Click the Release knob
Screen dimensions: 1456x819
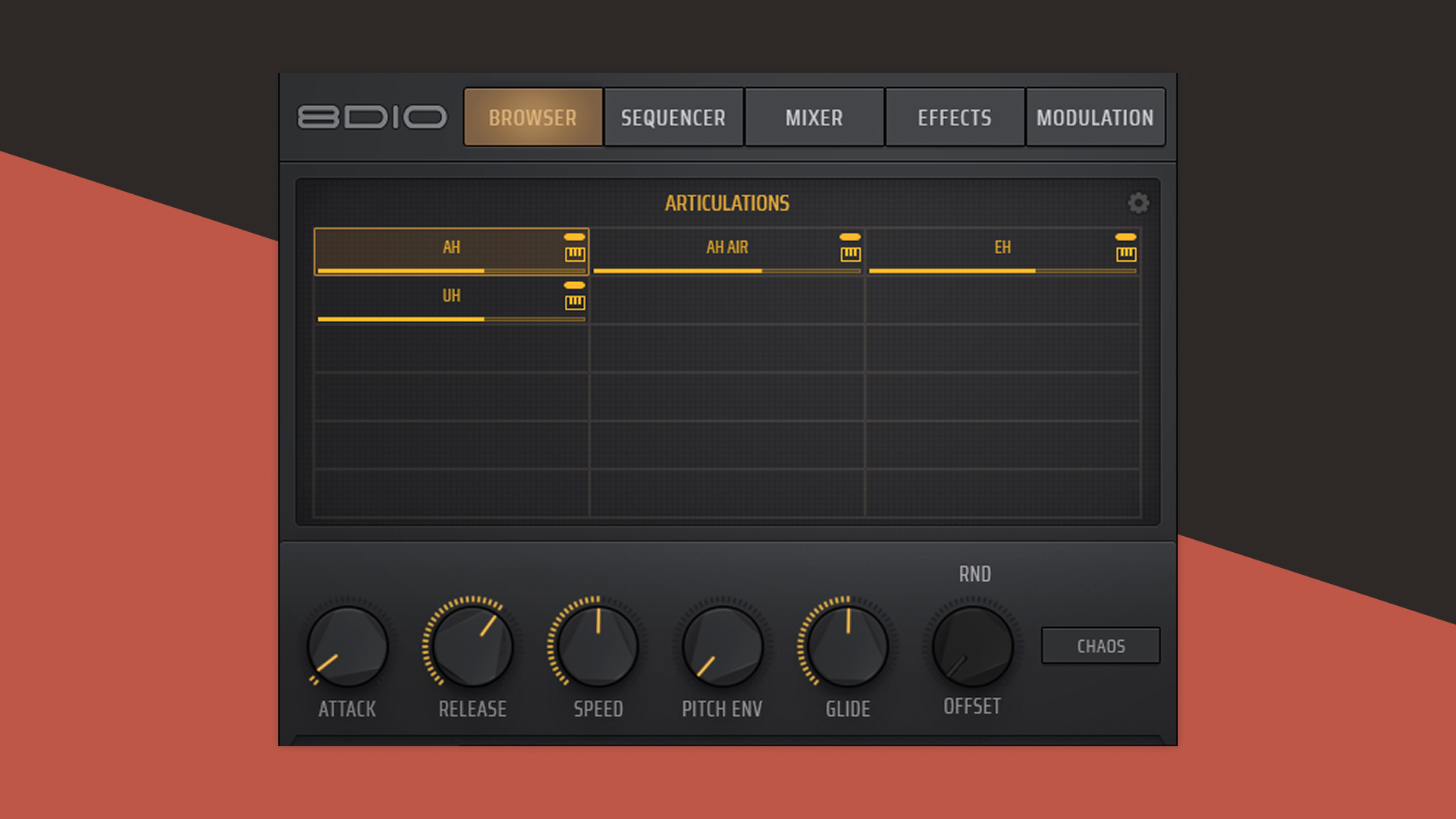[x=472, y=647]
